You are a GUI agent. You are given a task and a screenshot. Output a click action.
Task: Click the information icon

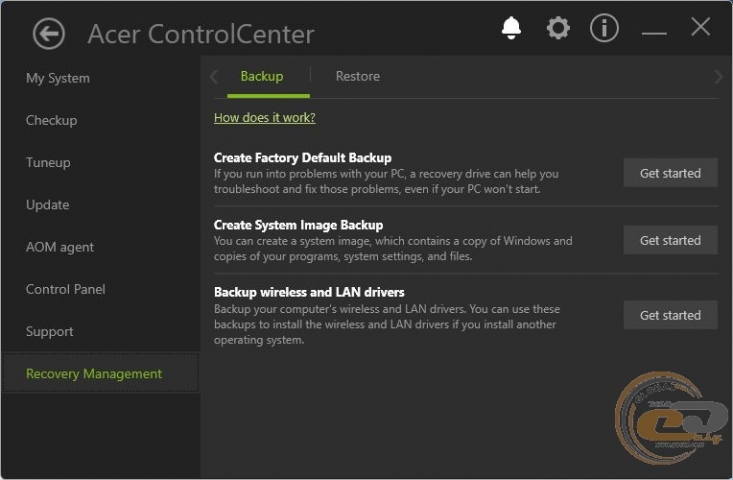(604, 29)
